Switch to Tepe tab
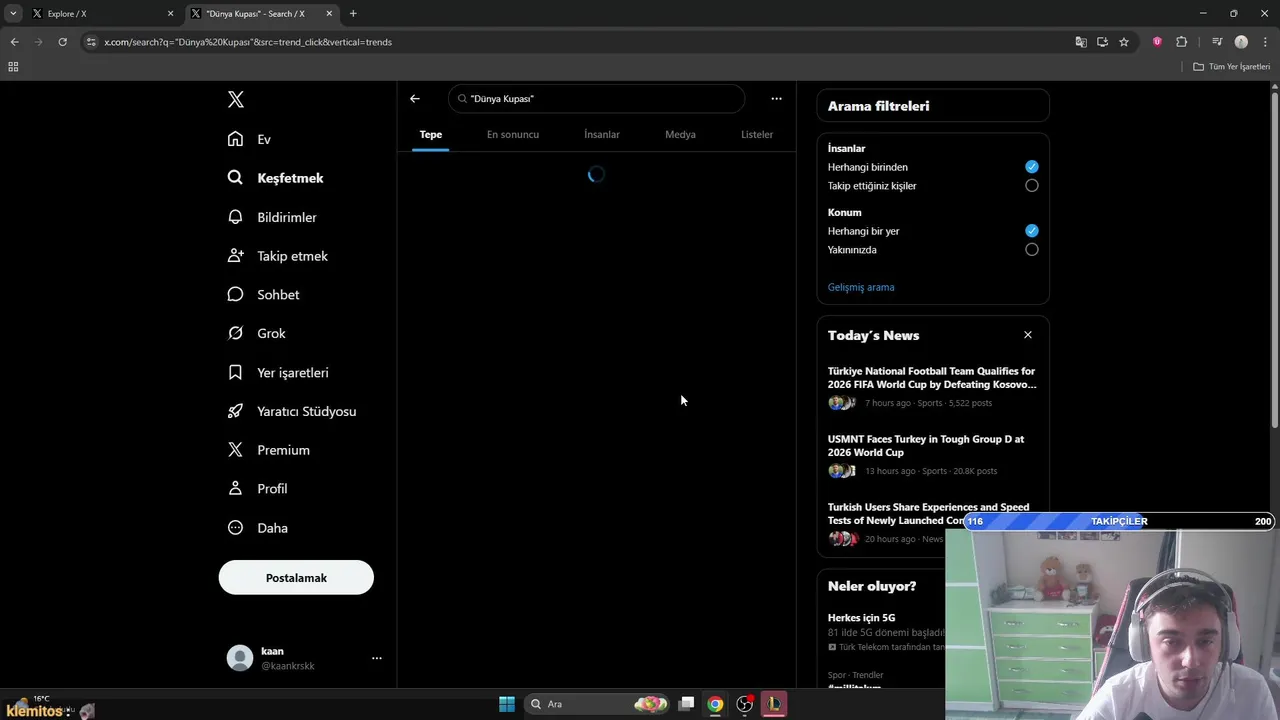 click(x=431, y=134)
